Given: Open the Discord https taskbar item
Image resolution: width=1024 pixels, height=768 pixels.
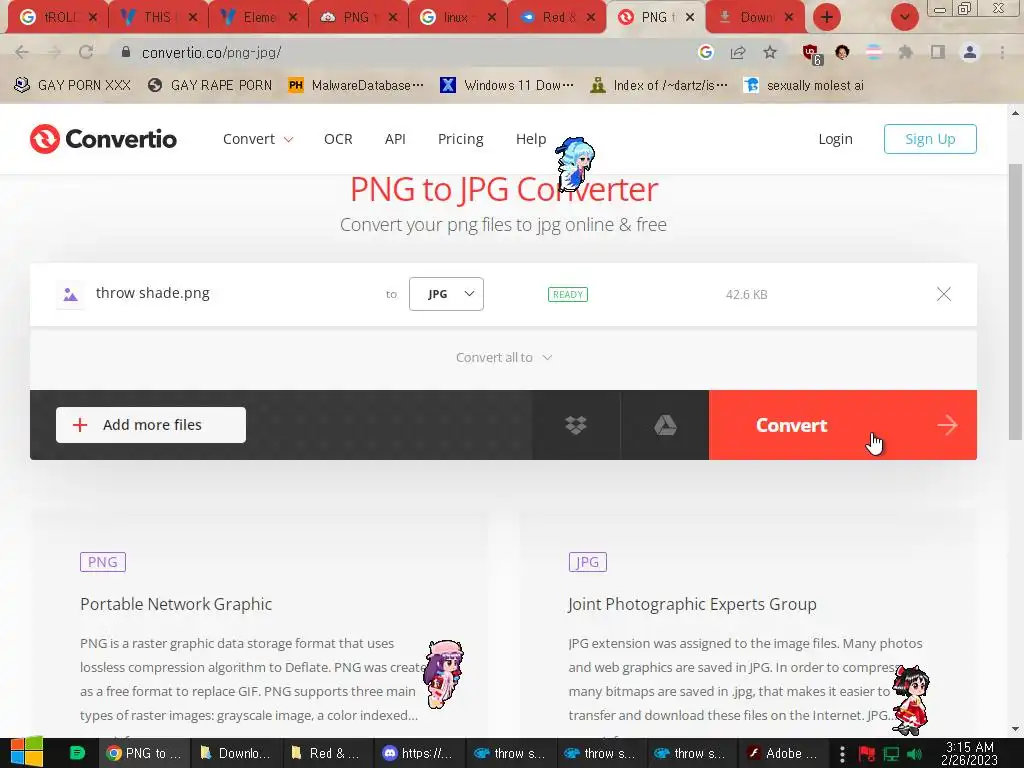Looking at the screenshot, I should point(417,754).
